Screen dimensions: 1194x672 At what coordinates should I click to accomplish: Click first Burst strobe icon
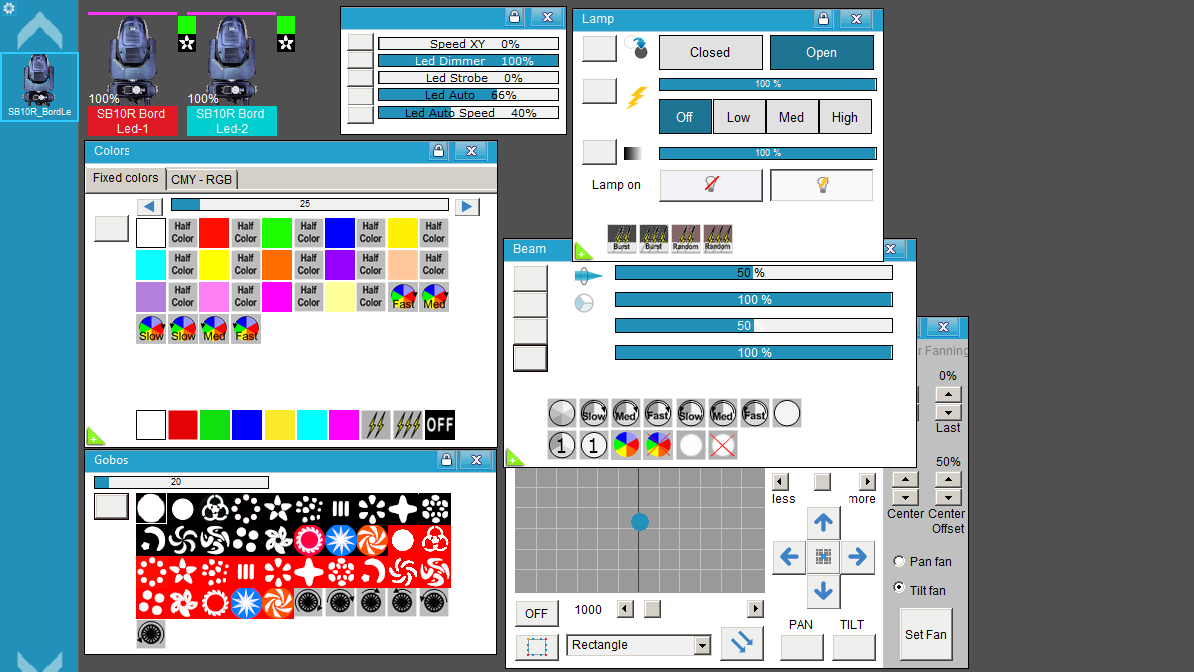(x=622, y=238)
